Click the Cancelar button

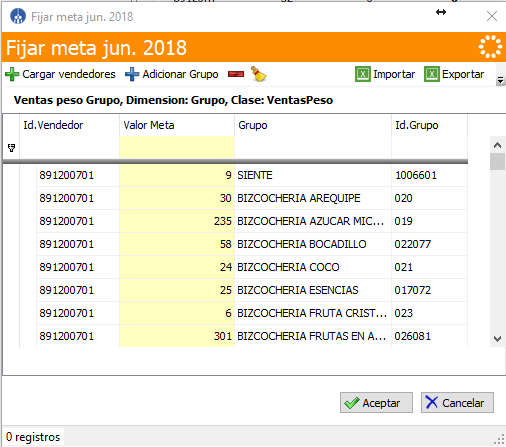point(457,403)
